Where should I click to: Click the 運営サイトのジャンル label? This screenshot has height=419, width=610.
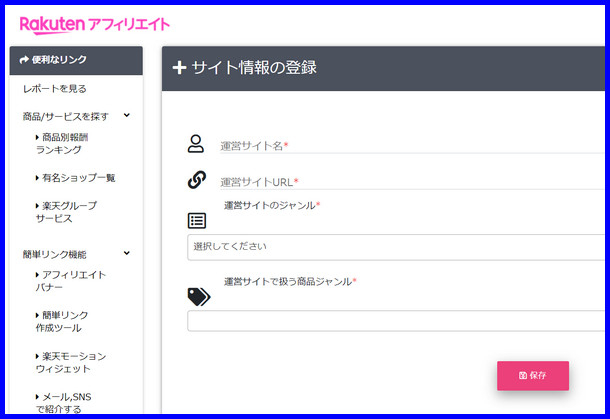click(272, 205)
